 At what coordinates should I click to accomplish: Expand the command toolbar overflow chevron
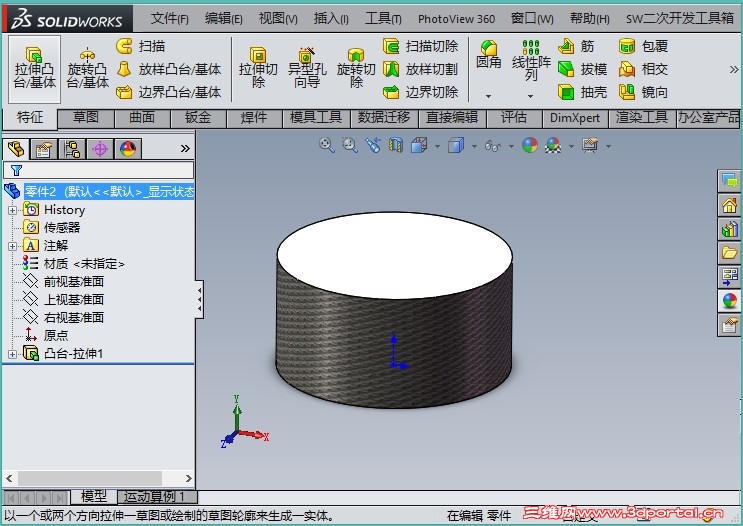734,70
